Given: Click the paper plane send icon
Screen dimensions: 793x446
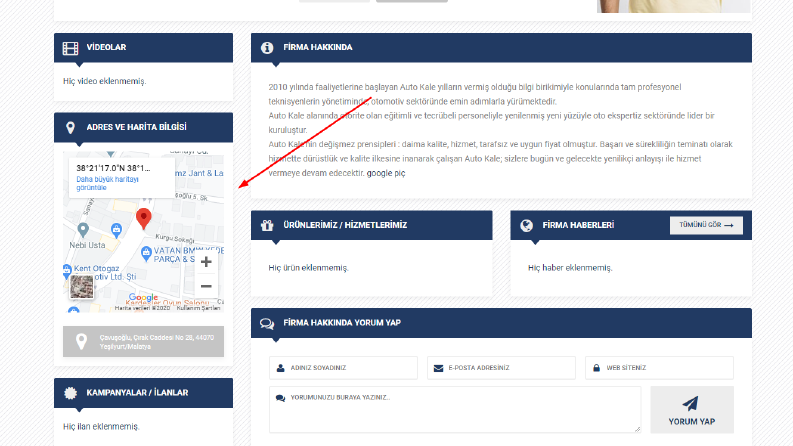Looking at the screenshot, I should (x=691, y=404).
